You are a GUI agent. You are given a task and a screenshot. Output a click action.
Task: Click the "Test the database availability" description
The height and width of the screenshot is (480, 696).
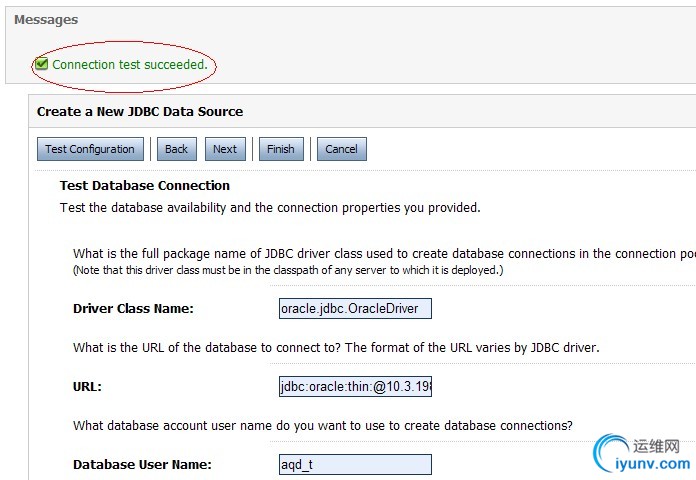270,208
